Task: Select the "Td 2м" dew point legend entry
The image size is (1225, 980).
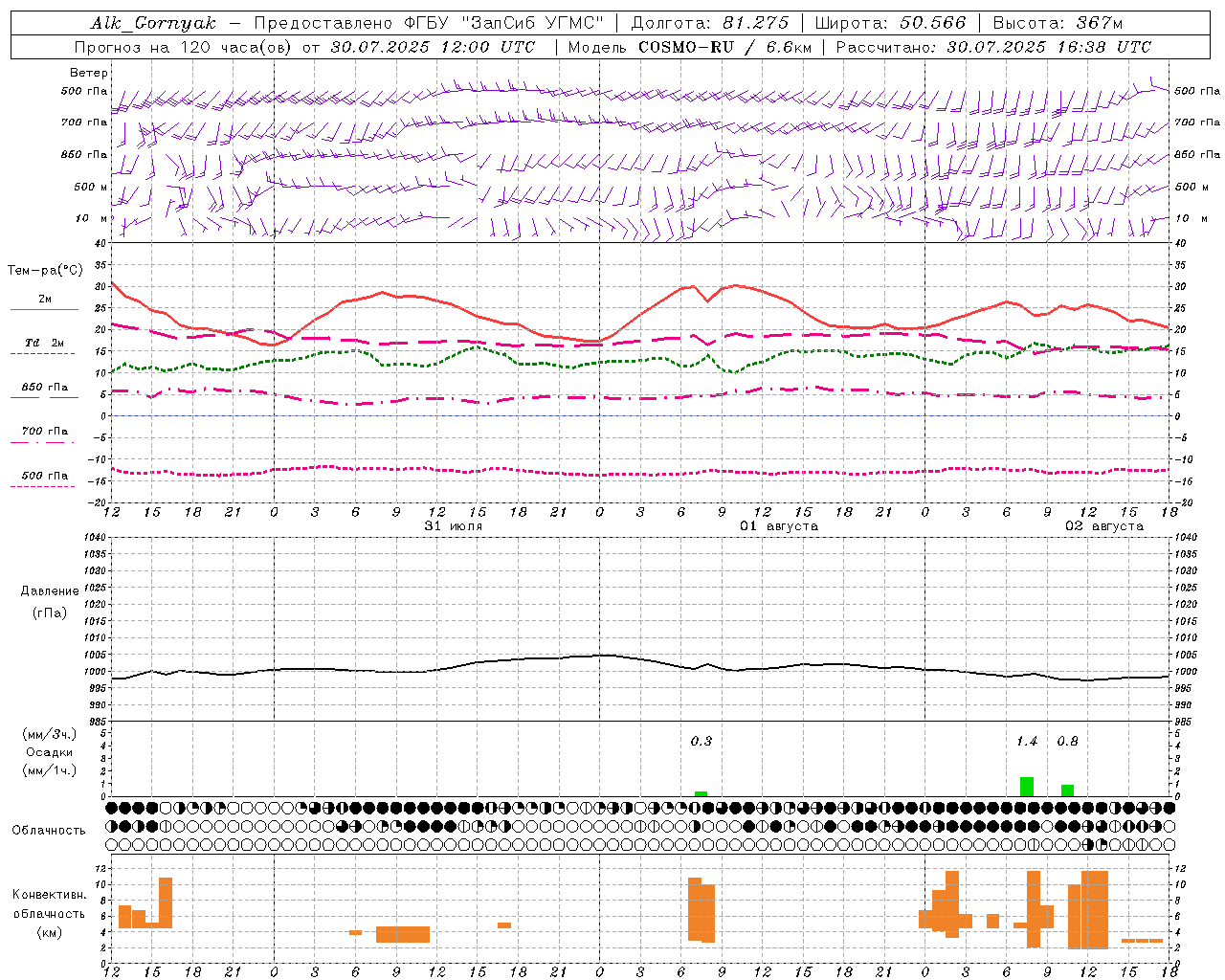Action: [x=44, y=343]
